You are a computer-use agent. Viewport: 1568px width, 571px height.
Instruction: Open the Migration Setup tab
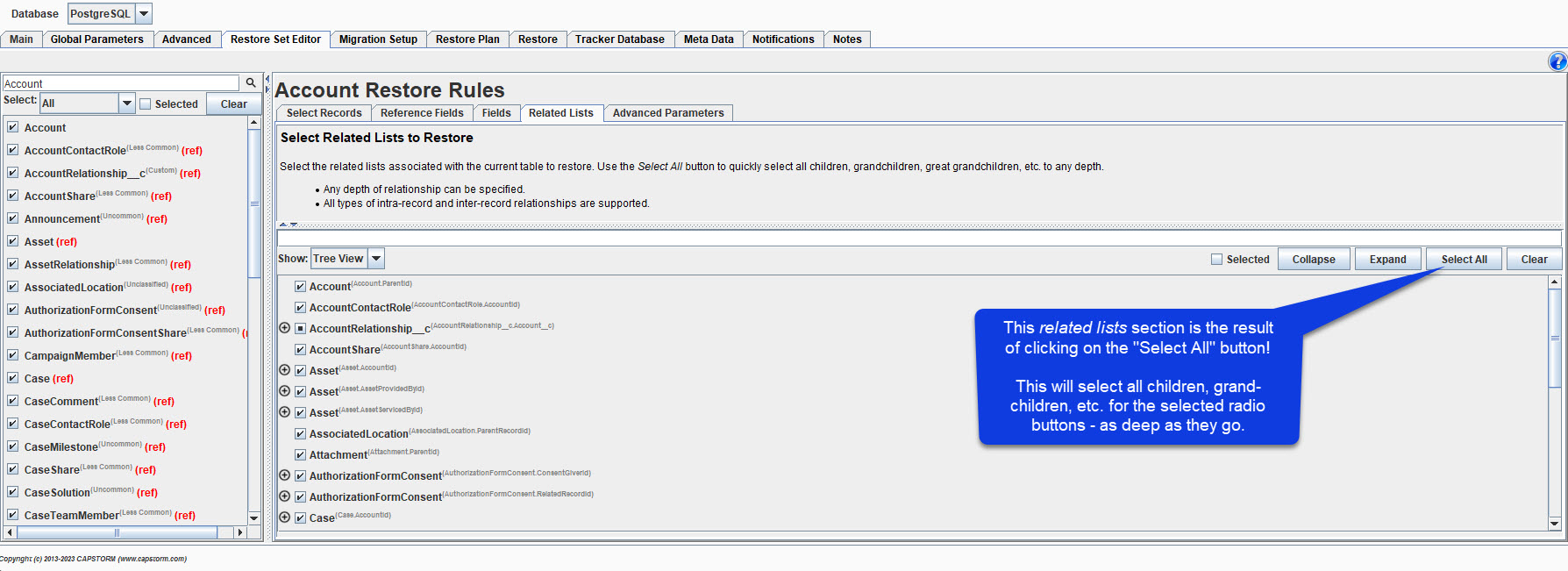(378, 39)
